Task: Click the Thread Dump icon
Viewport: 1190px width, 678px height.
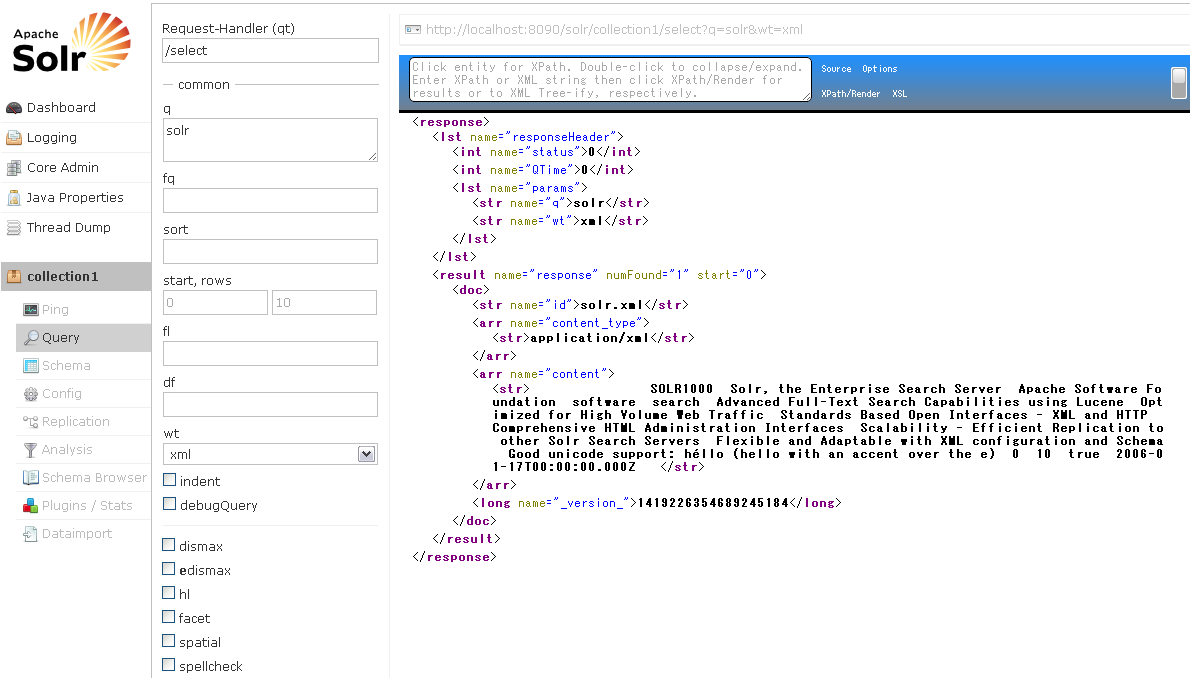Action: coord(14,228)
